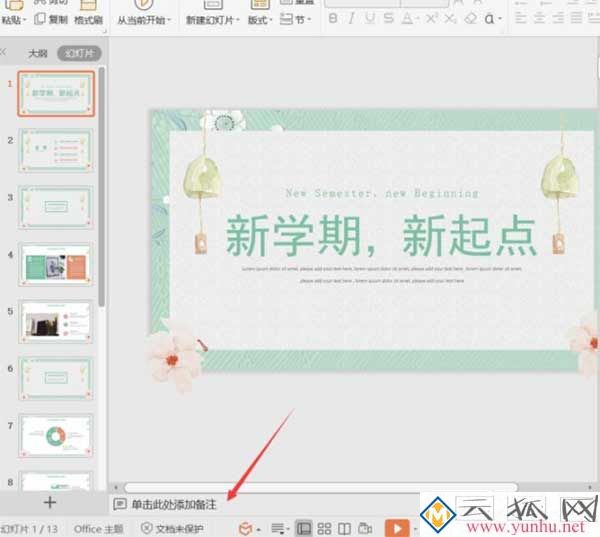Switch to the Outline (大纲) tab
The image size is (600, 537).
click(x=38, y=53)
